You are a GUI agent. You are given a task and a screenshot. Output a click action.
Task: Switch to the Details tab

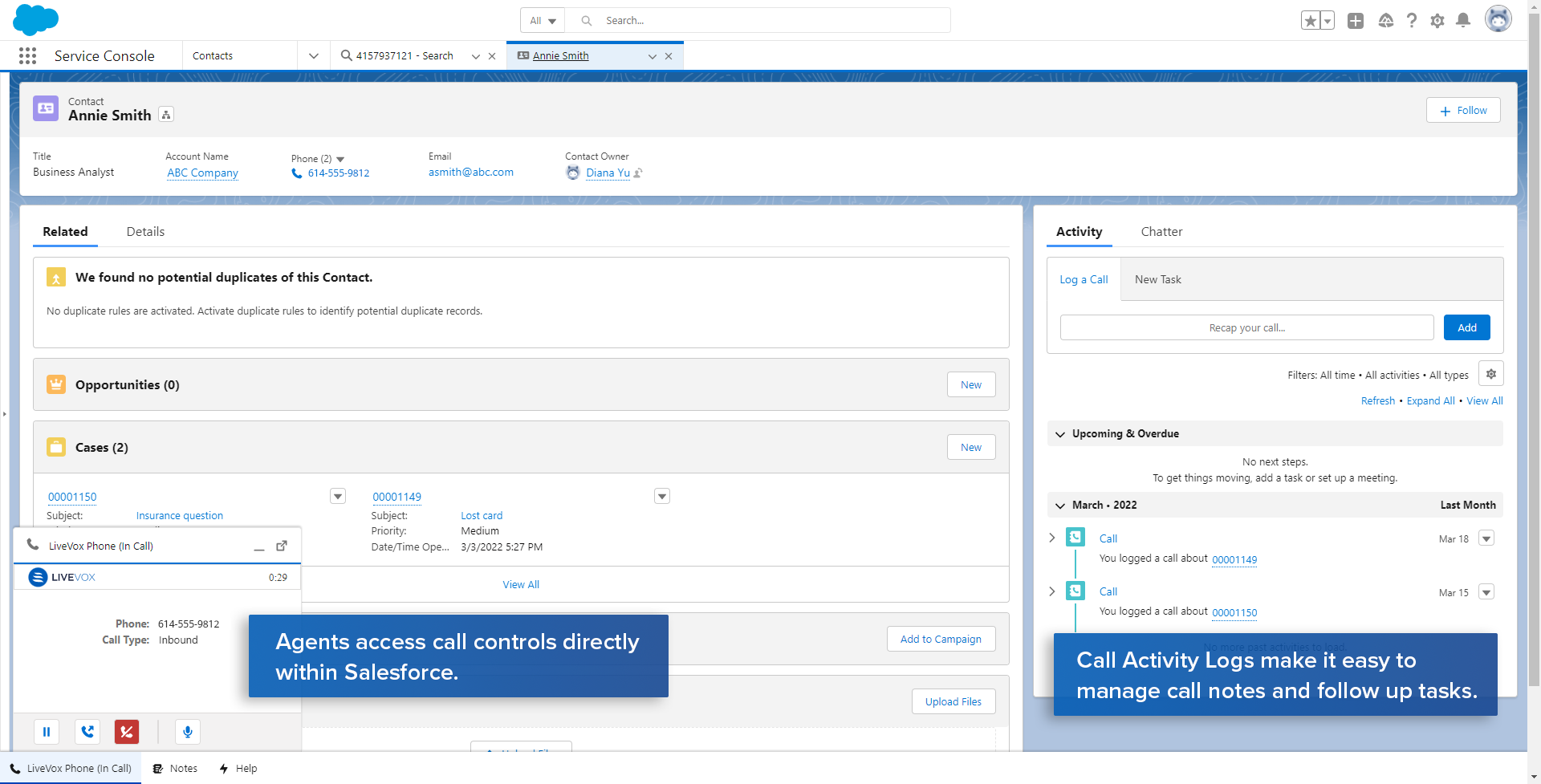click(x=145, y=231)
